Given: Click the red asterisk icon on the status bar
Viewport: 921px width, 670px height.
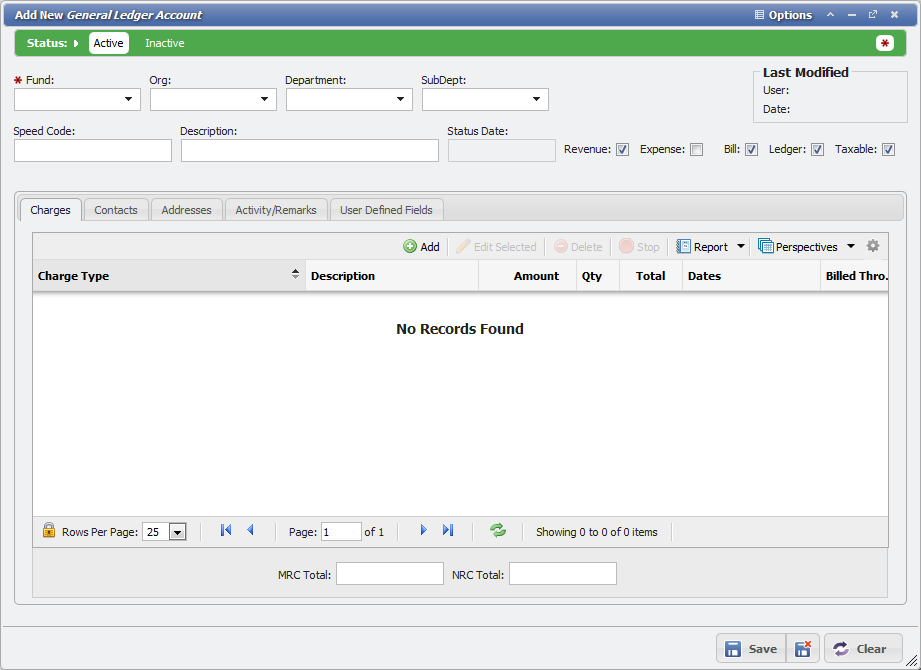Looking at the screenshot, I should [x=884, y=43].
